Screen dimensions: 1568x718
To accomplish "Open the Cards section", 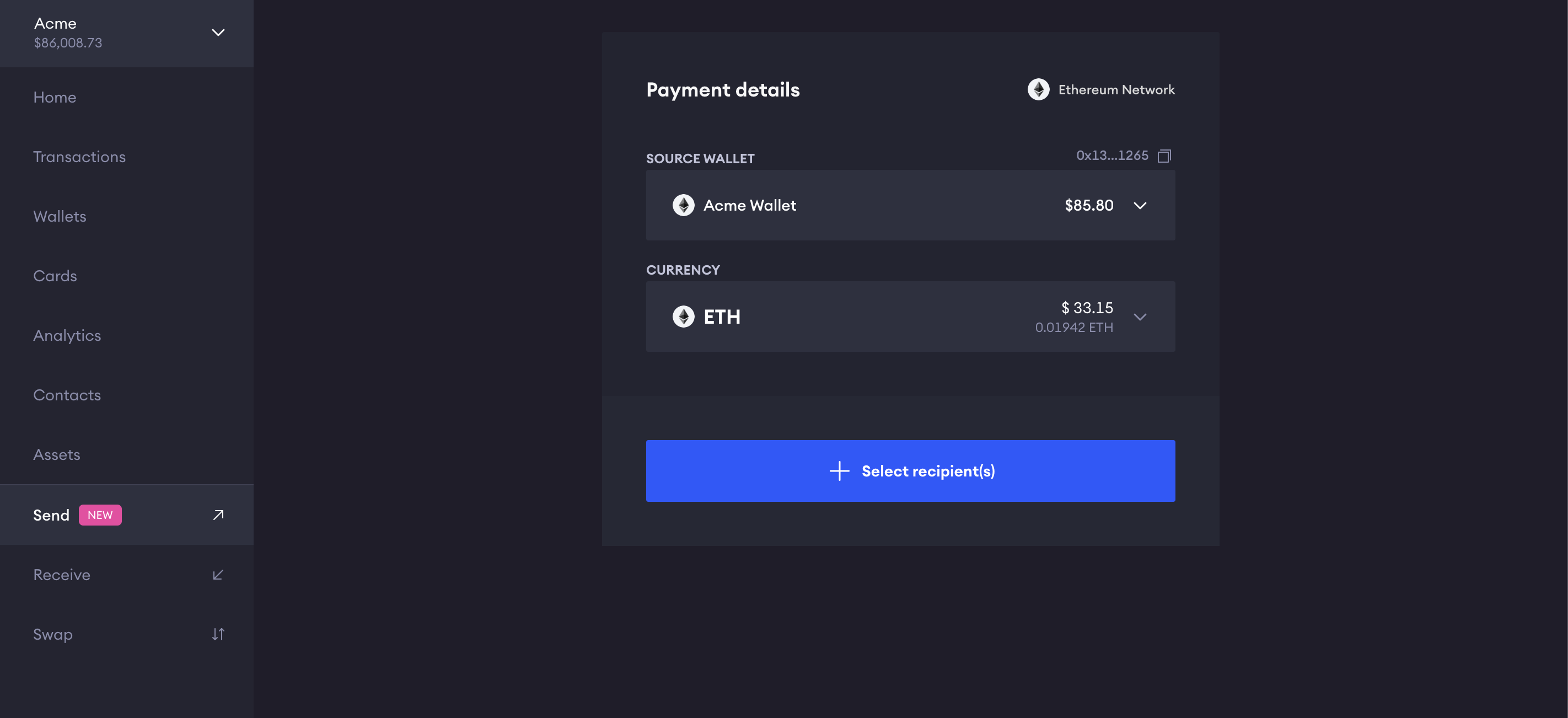I will coord(55,276).
